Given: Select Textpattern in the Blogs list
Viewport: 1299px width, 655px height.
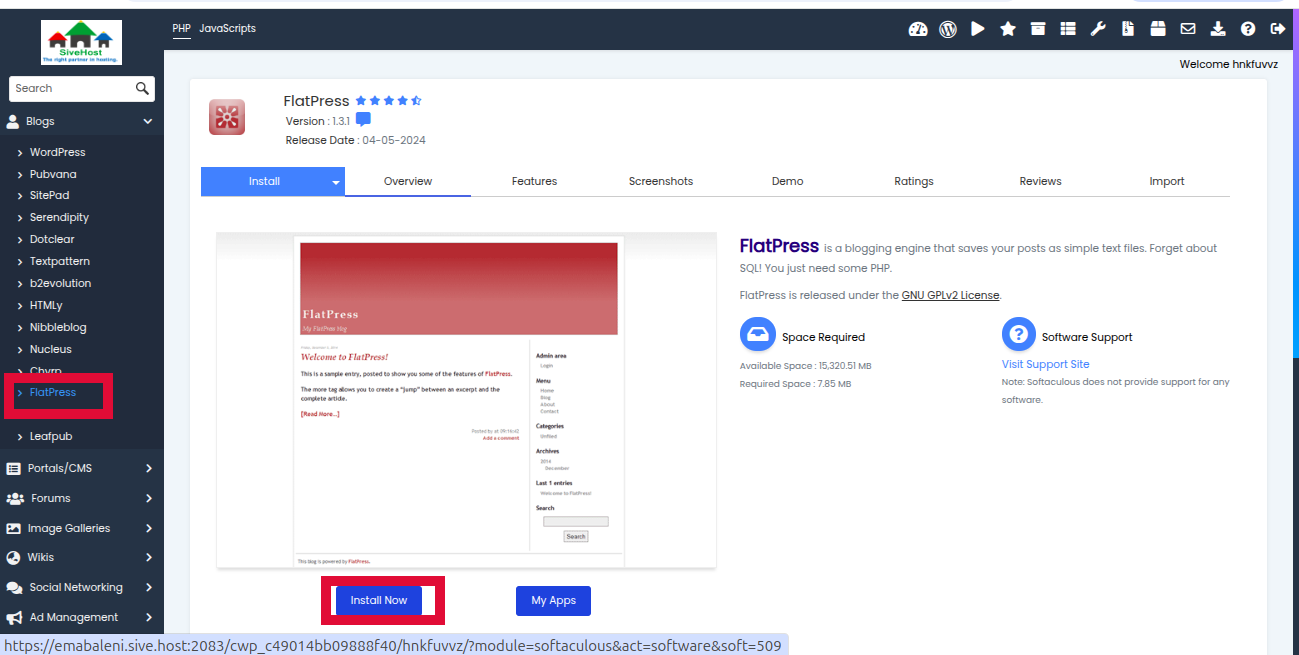Looking at the screenshot, I should pyautogui.click(x=60, y=261).
